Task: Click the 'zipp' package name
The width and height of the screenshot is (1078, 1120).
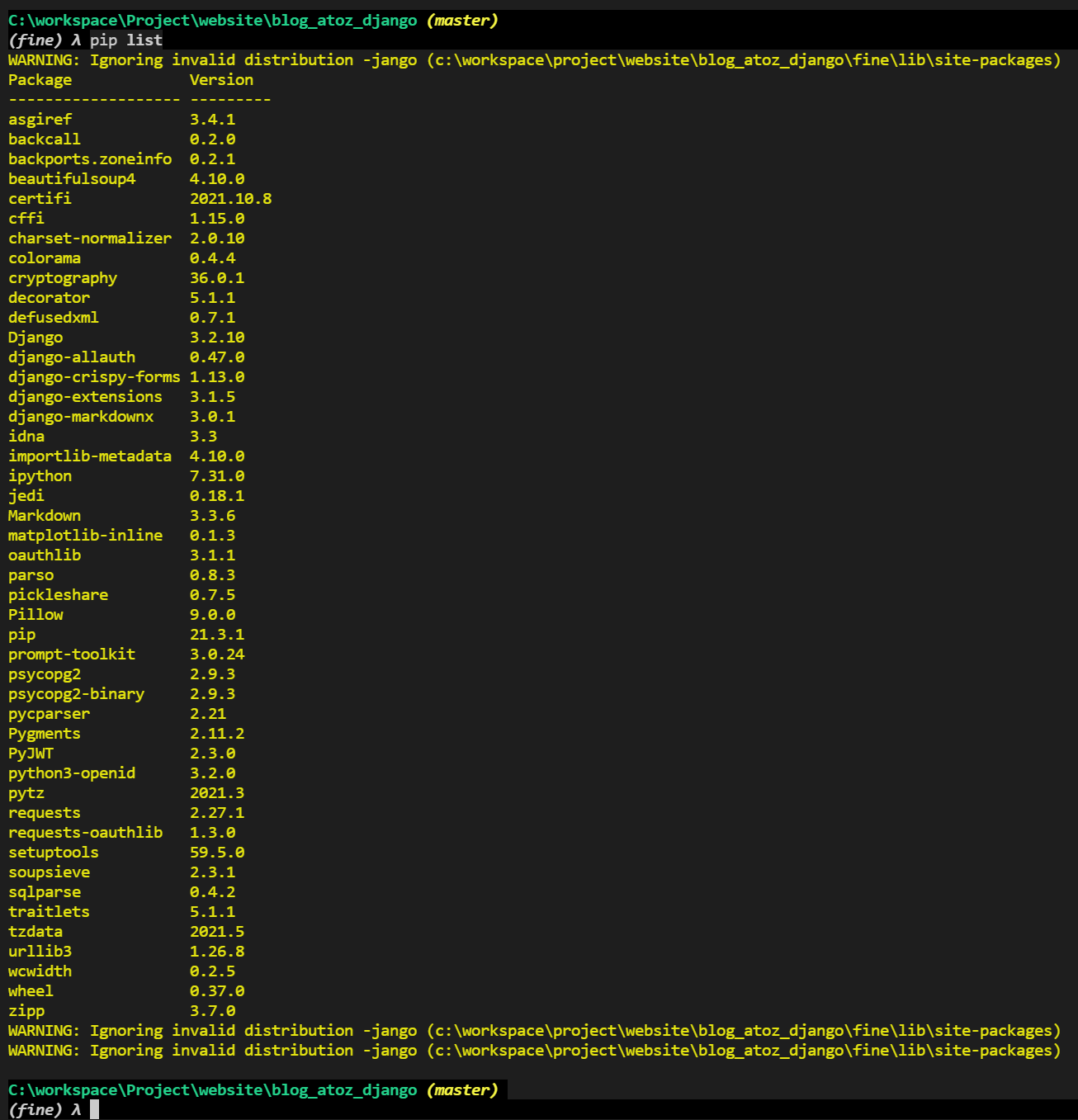Action: point(26,1011)
